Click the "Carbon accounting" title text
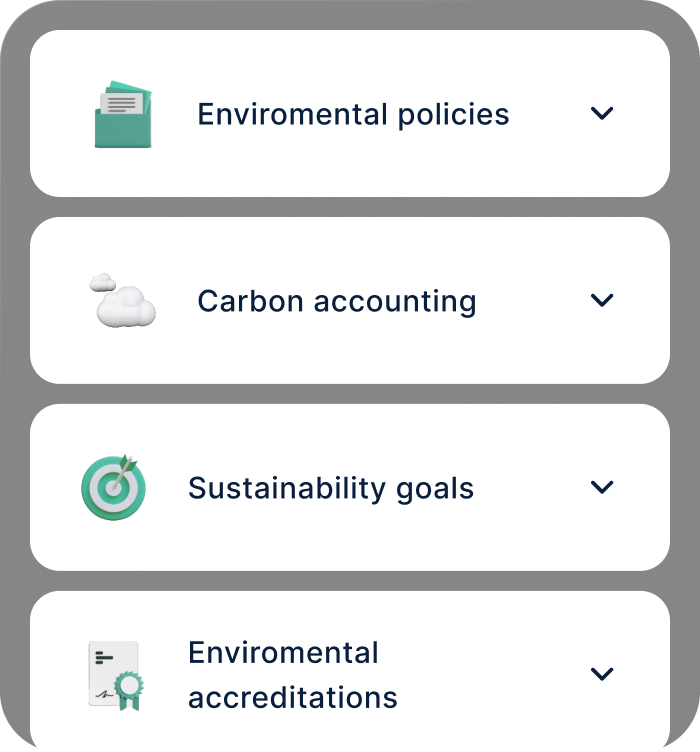Viewport: 700px width, 752px height. pos(337,301)
